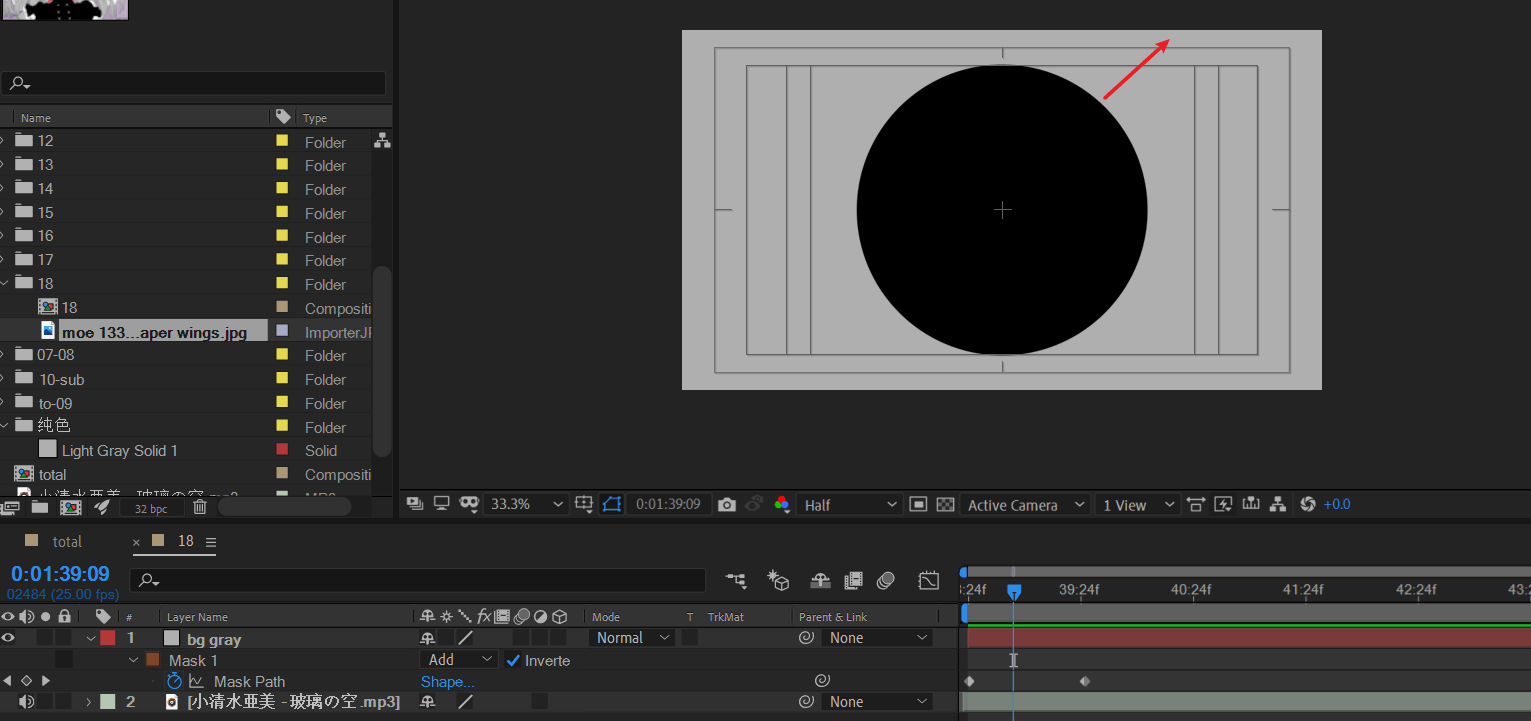This screenshot has height=721, width=1531.
Task: Select Light Gray Solid 1 item
Action: (119, 450)
